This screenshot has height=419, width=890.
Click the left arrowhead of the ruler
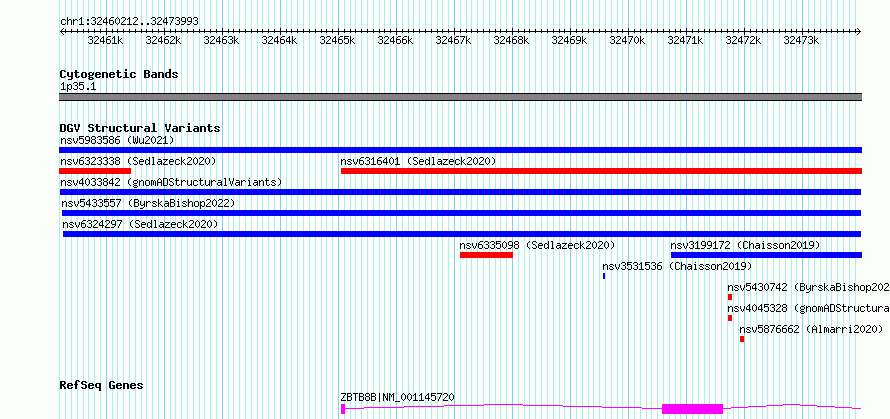tap(61, 31)
